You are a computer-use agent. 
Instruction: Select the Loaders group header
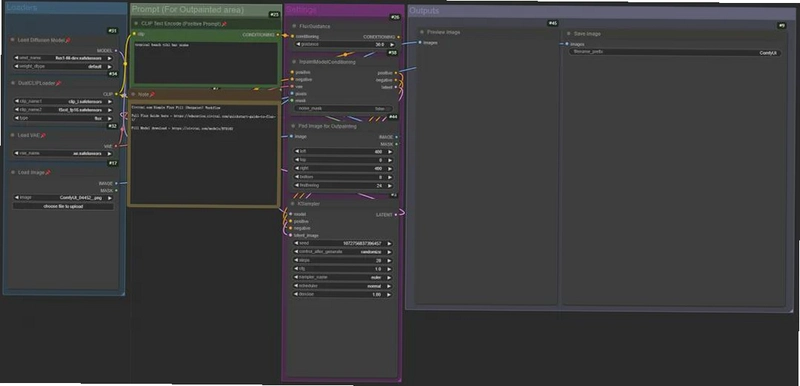tap(64, 8)
